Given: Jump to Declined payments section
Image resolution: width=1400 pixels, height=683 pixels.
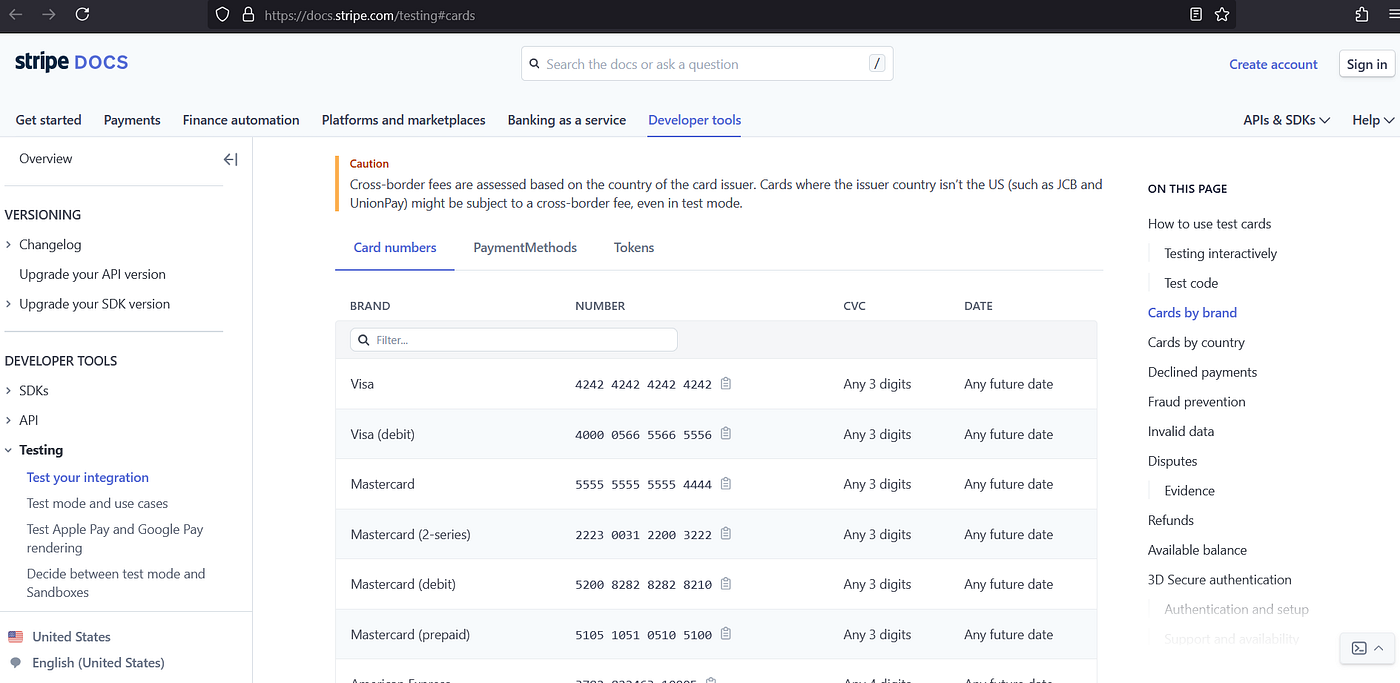Looking at the screenshot, I should click(1202, 372).
